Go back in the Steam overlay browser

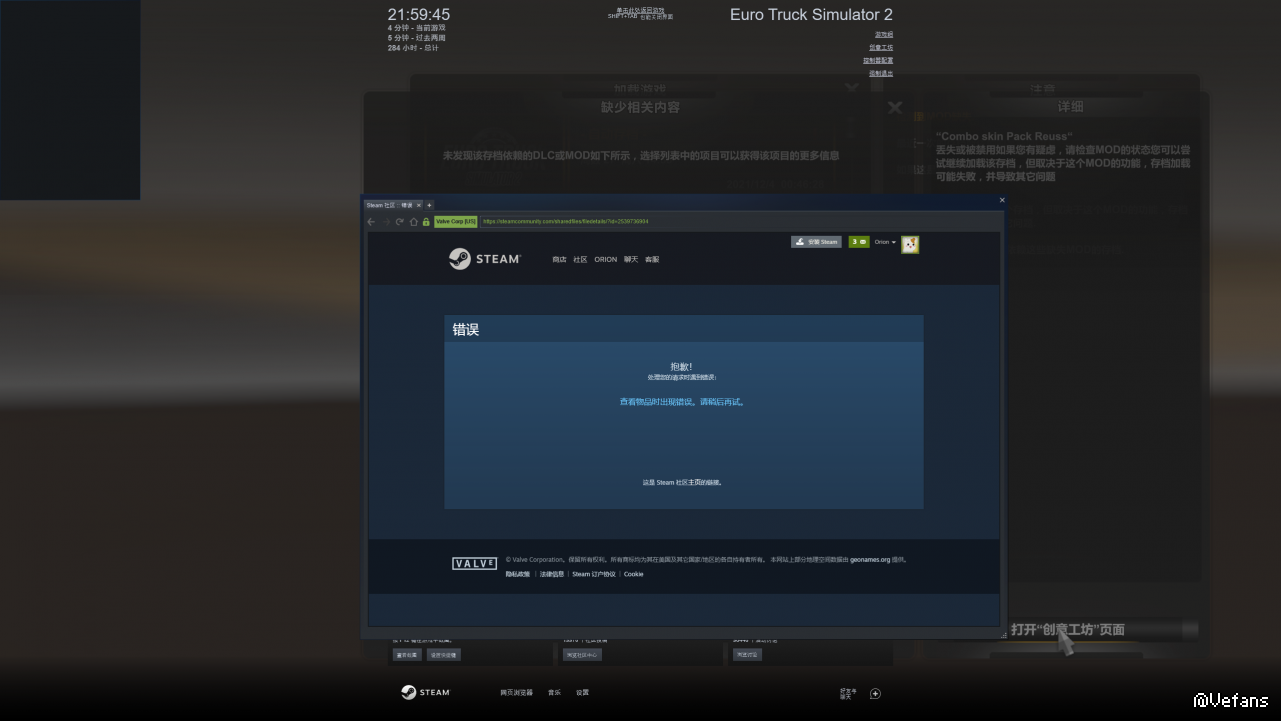371,222
